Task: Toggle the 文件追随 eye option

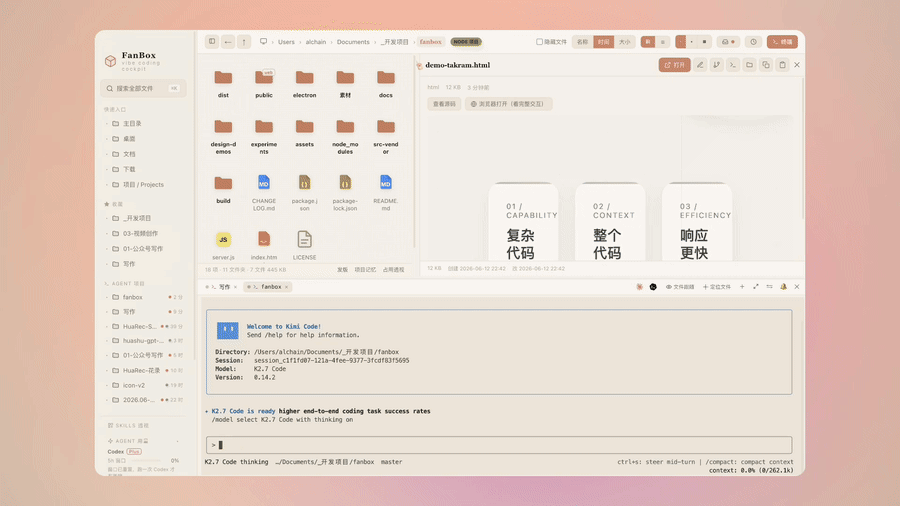Action: click(680, 287)
